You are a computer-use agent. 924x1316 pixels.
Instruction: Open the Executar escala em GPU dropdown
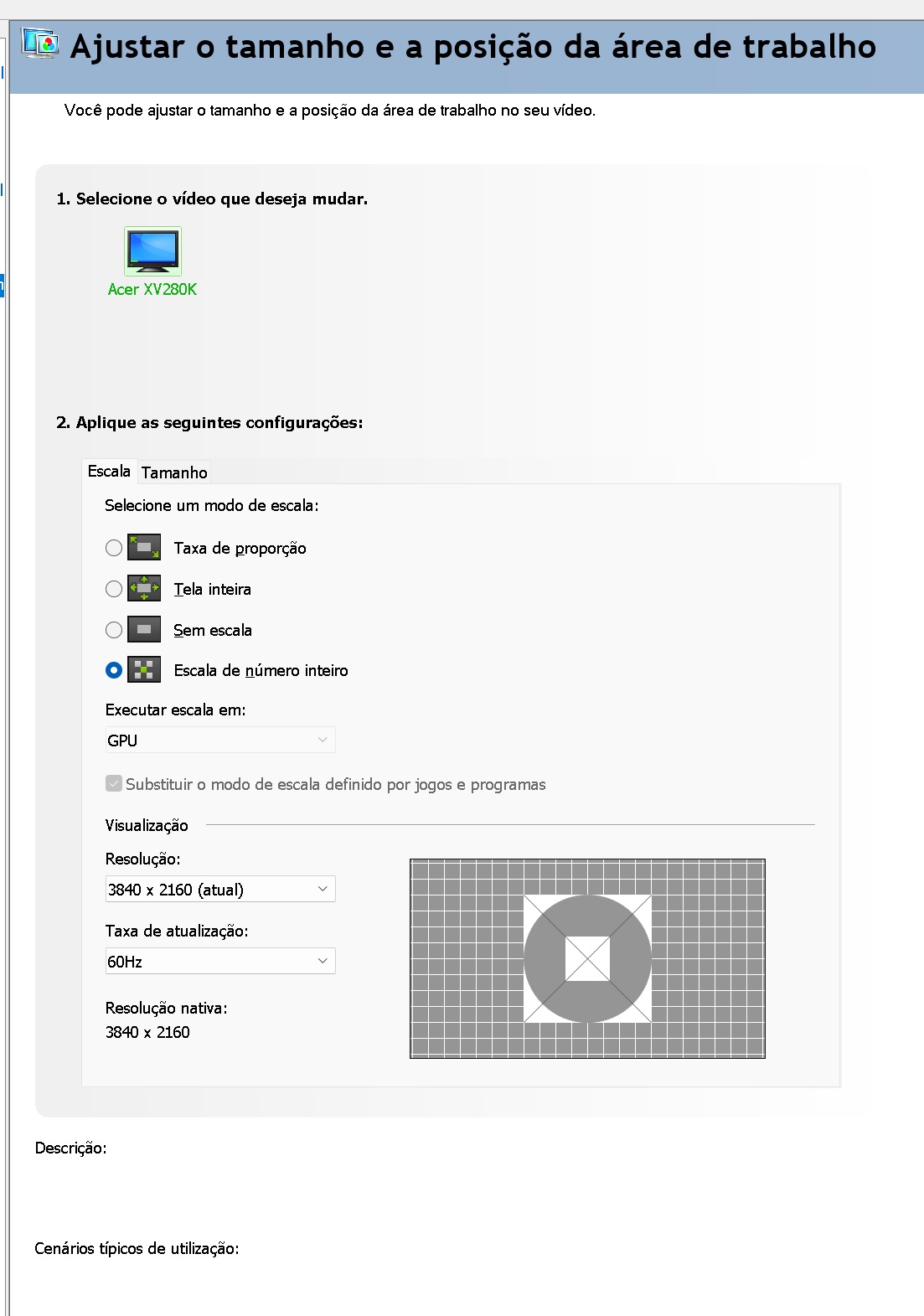coord(220,741)
